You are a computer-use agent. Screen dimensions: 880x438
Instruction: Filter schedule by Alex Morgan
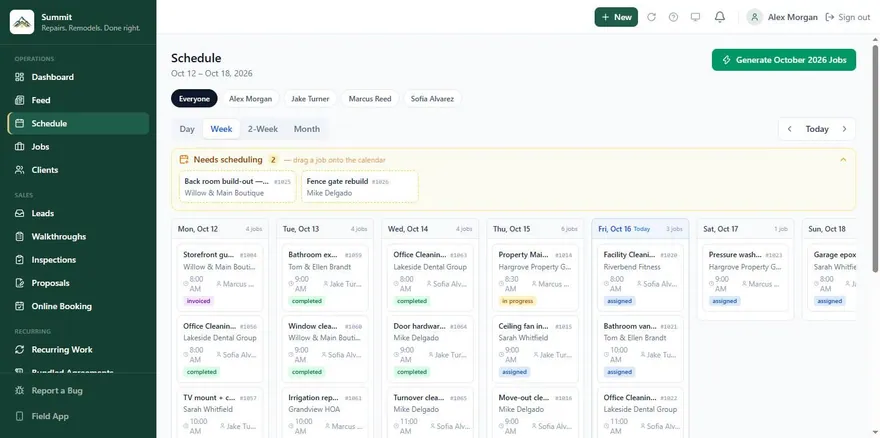(x=250, y=98)
